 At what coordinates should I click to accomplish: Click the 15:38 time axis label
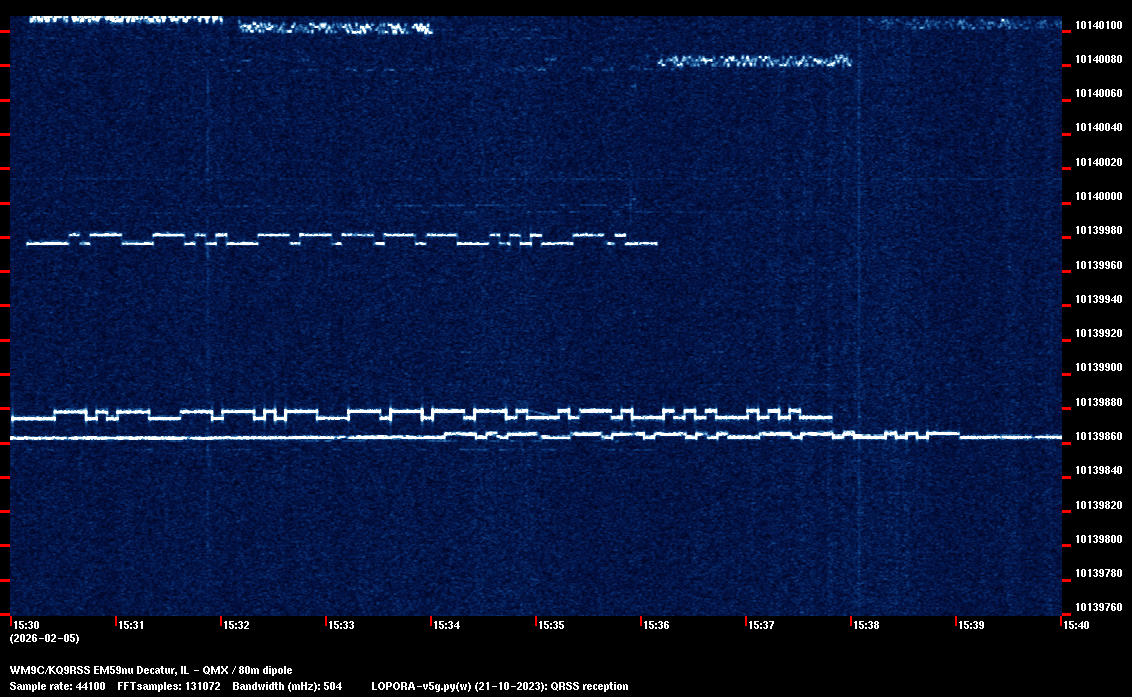click(866, 625)
